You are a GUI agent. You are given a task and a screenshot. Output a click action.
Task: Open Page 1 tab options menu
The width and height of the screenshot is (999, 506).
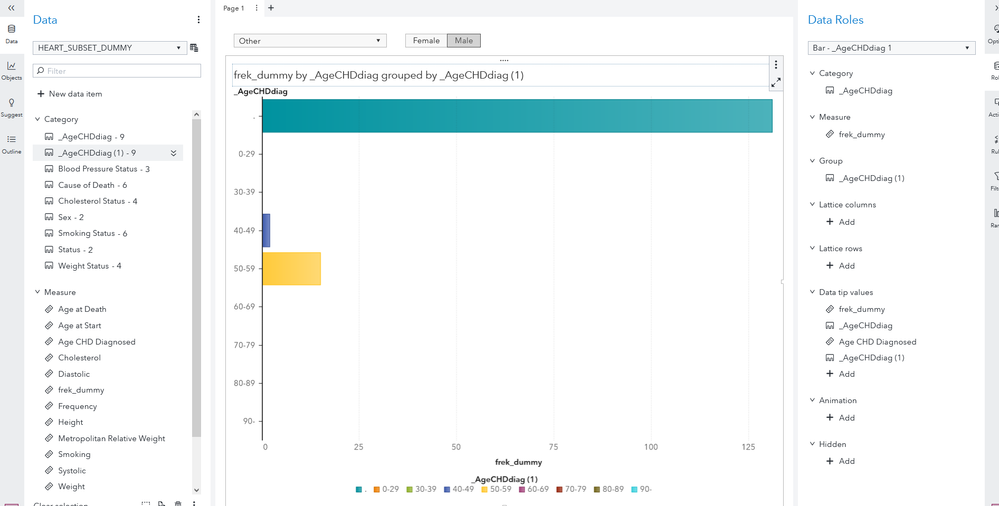[x=256, y=8]
